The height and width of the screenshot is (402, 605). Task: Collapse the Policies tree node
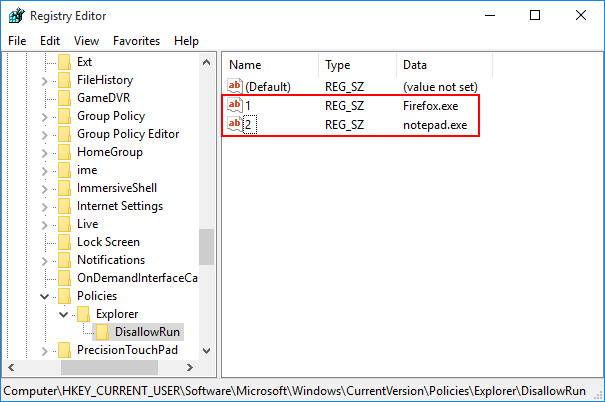click(x=45, y=296)
